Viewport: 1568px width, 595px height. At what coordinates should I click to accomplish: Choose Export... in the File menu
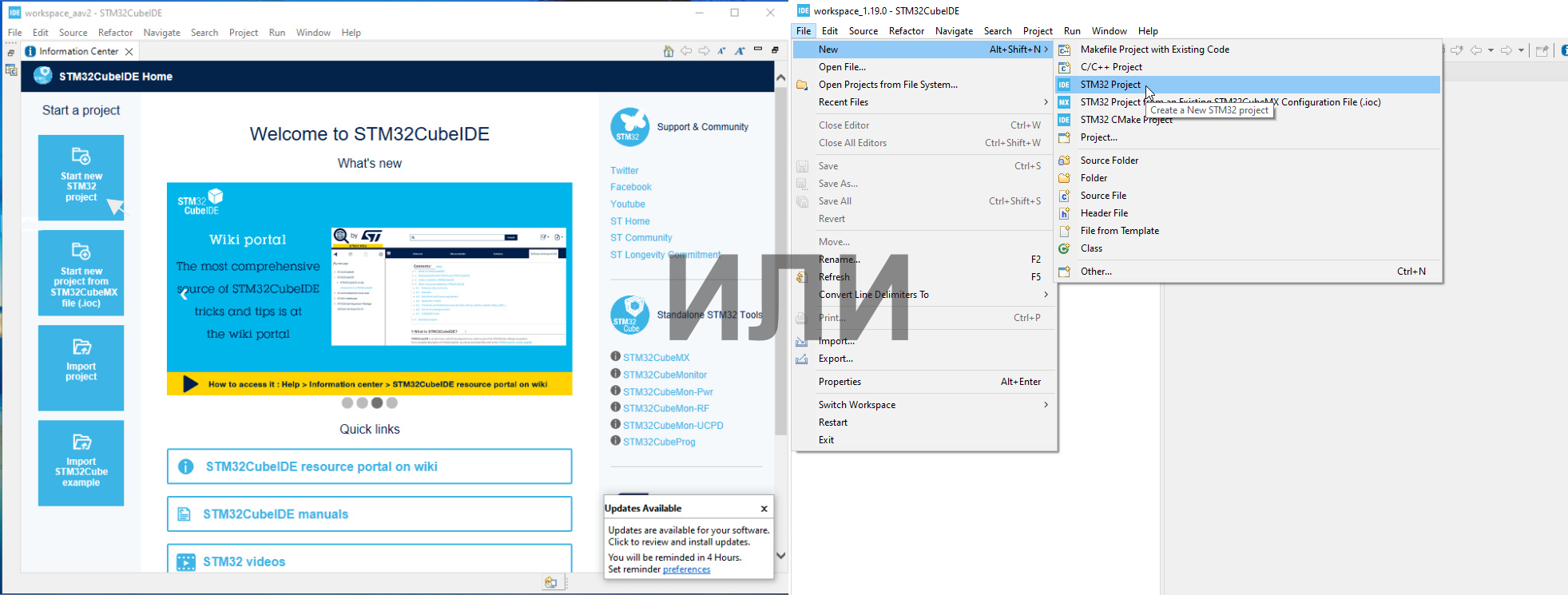(x=924, y=359)
